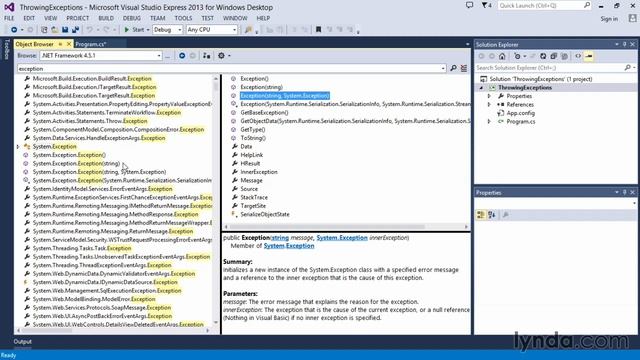640x360 pixels.
Task: Click the Undo toolbar icon
Action: pos(89,30)
